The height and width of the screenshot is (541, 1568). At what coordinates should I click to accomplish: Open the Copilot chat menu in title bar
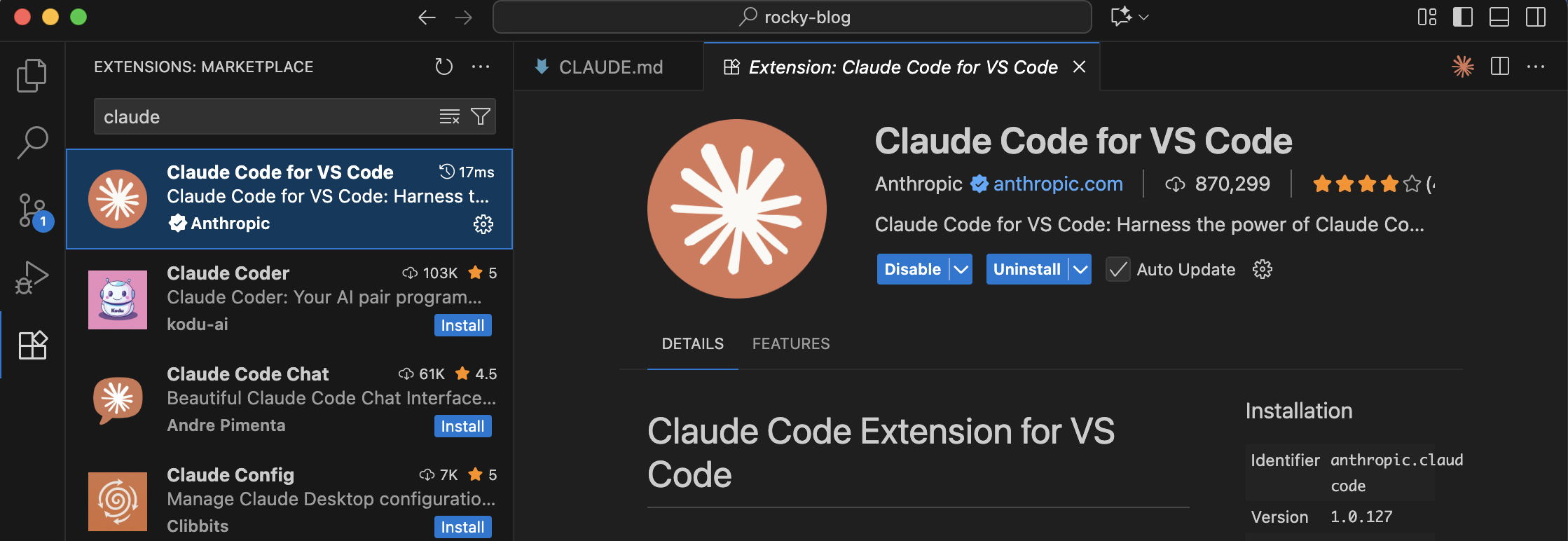[x=1129, y=17]
